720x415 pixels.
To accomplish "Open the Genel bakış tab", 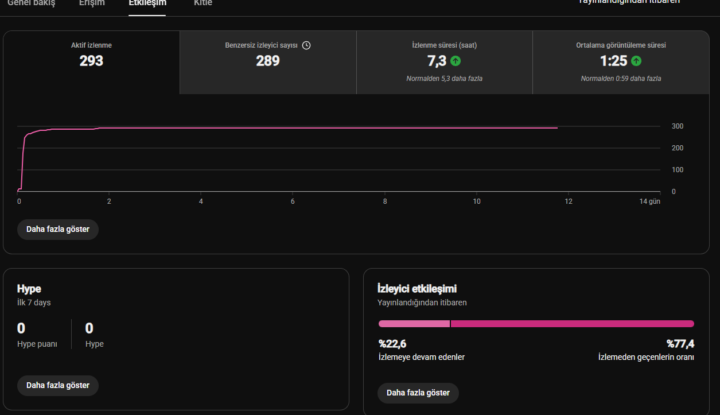I will [x=31, y=3].
